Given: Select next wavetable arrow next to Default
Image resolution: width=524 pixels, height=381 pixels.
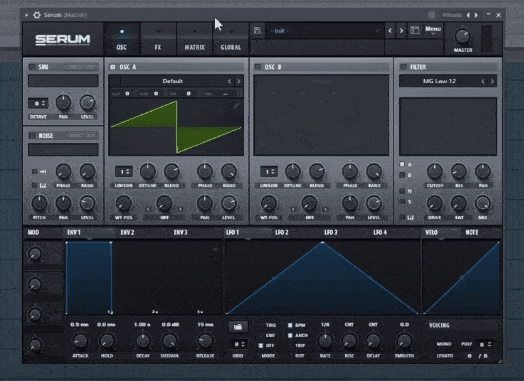Looking at the screenshot, I should [239, 81].
